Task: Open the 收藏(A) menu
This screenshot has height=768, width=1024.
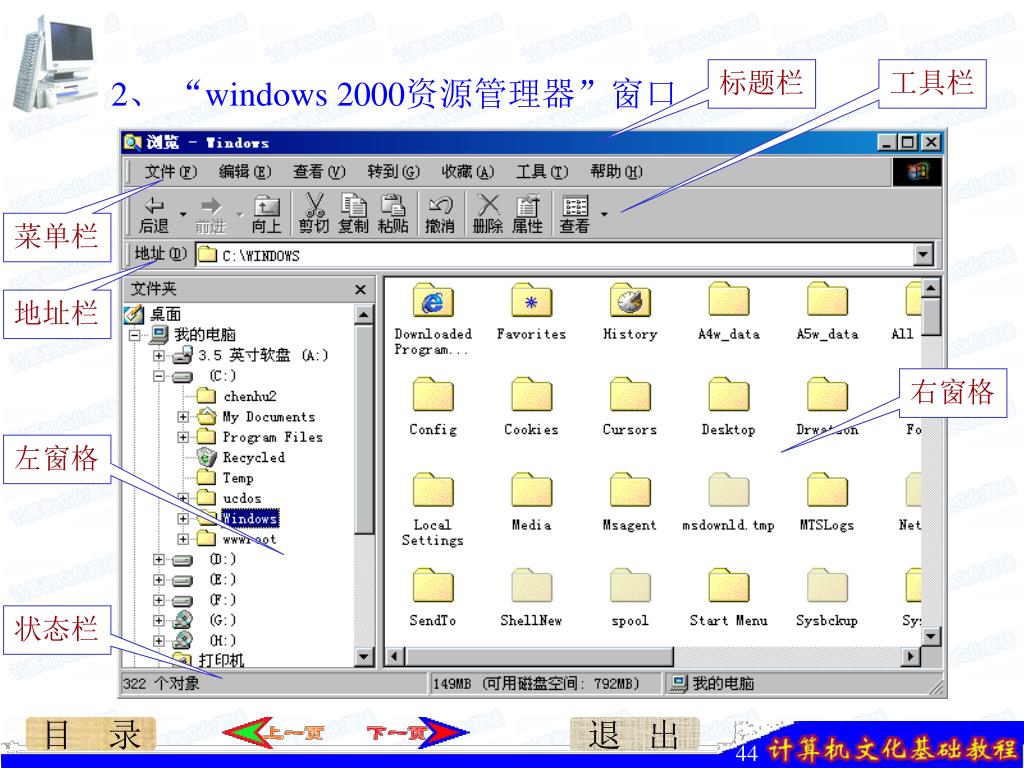Action: pos(468,172)
